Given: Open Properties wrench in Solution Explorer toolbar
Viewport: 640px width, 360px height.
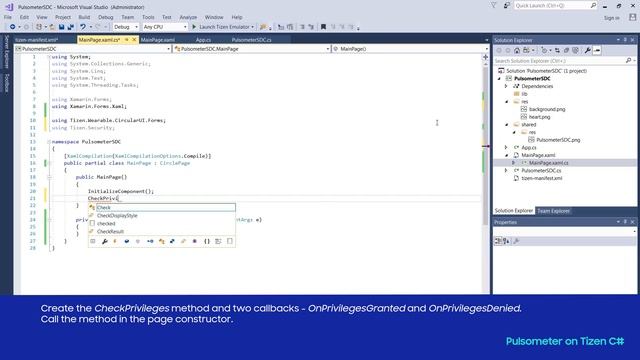Looking at the screenshot, I should (x=587, y=51).
